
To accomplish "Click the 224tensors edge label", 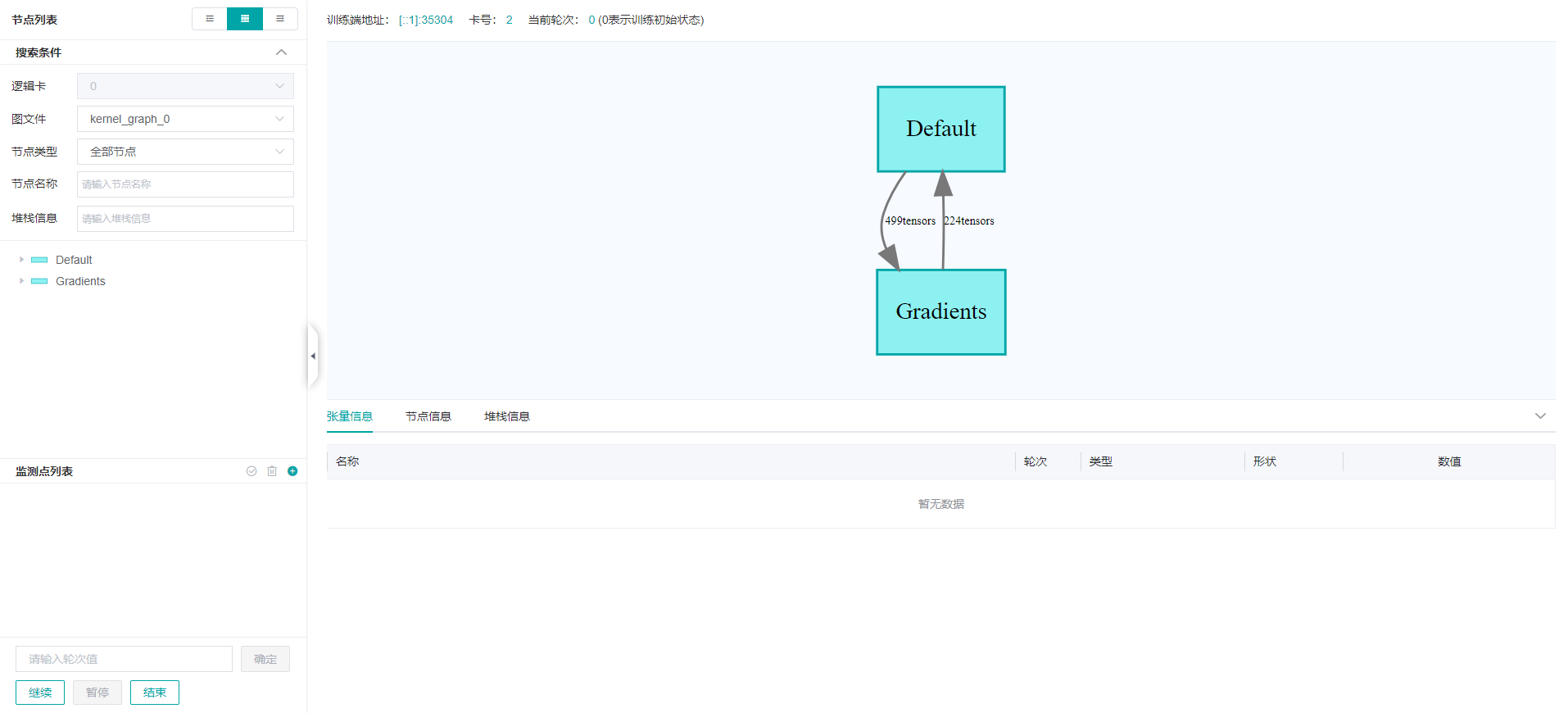I will click(x=969, y=220).
